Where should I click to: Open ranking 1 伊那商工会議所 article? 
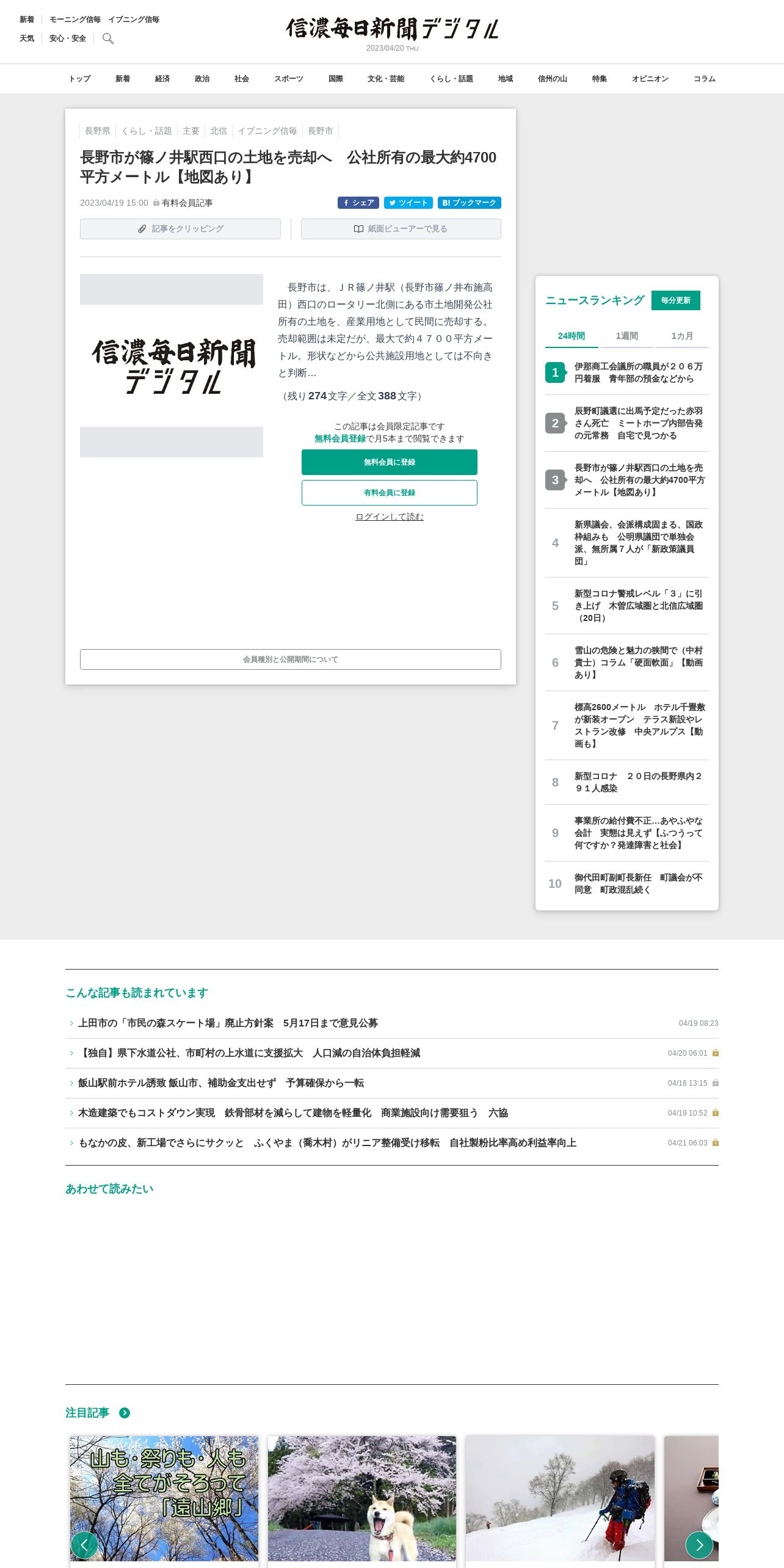point(627,372)
